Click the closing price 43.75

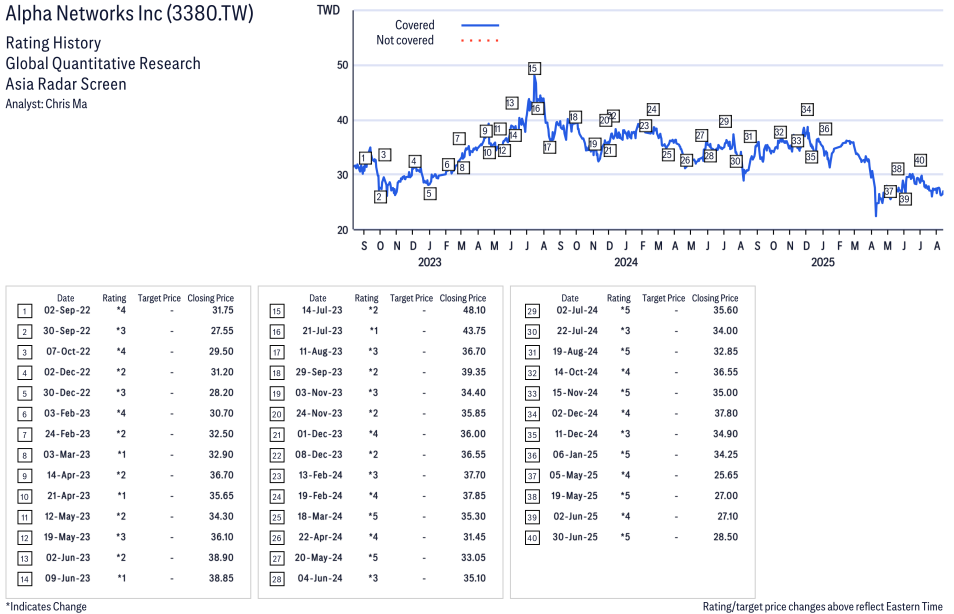pyautogui.click(x=474, y=331)
